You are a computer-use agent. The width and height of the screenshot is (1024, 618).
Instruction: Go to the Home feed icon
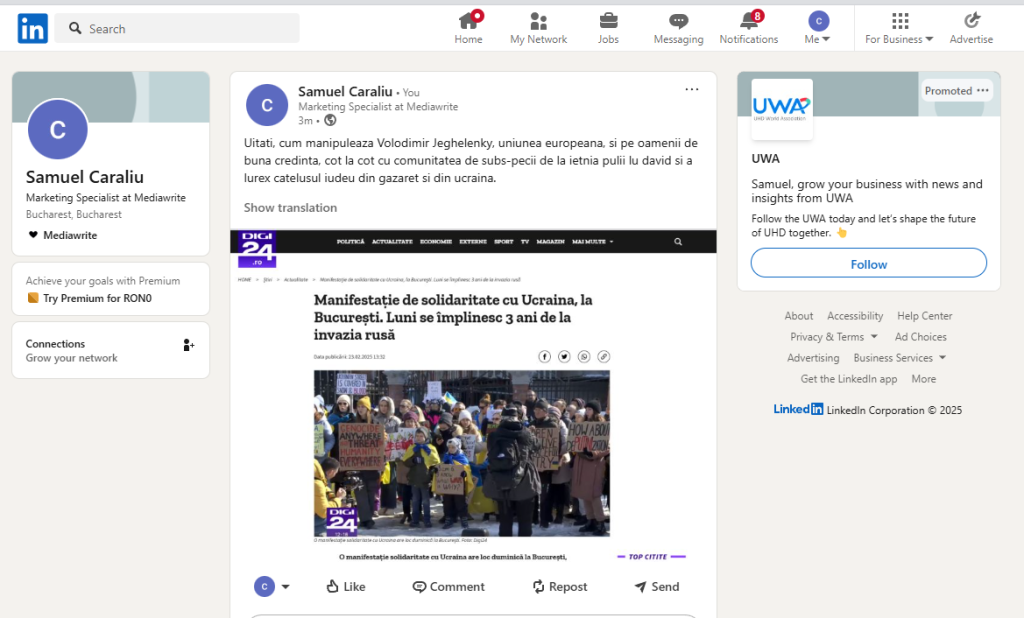pyautogui.click(x=468, y=21)
